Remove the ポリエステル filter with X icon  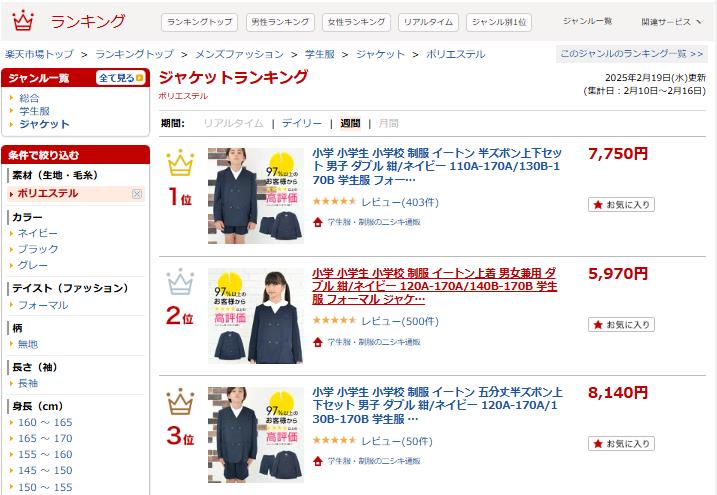137,194
